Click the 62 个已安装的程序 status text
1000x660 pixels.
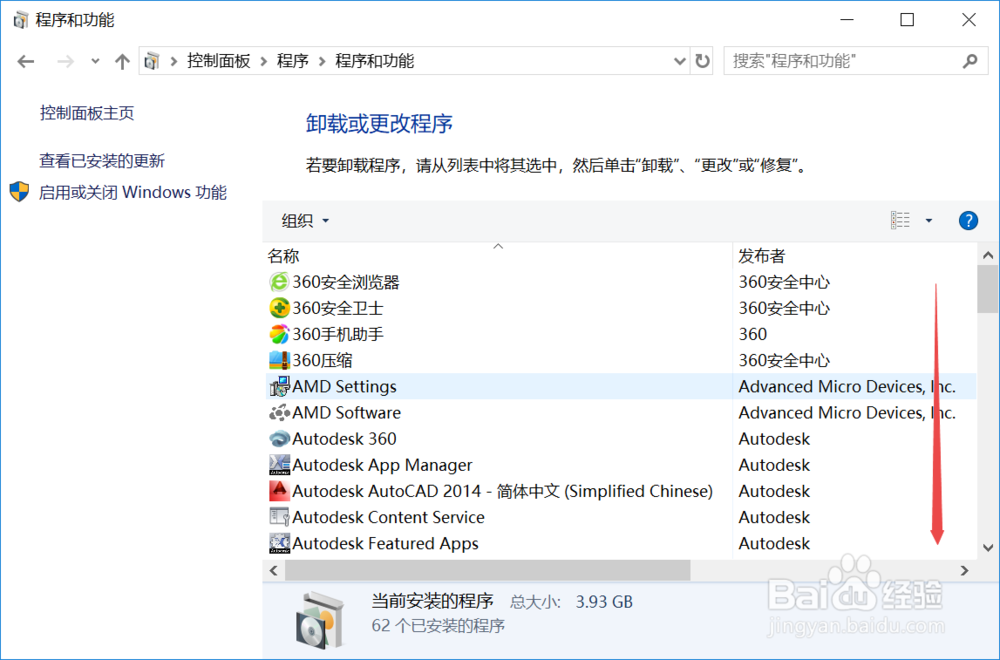click(438, 626)
